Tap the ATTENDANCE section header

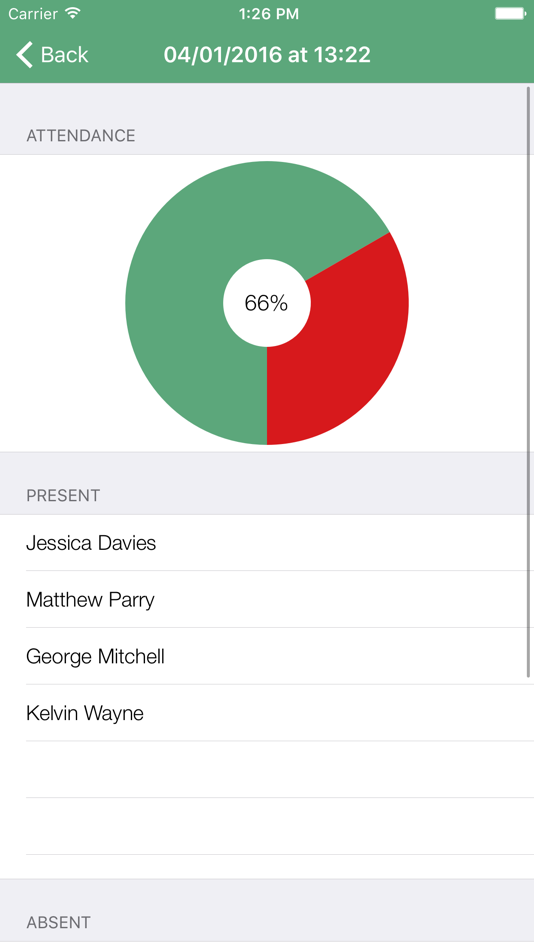click(x=81, y=135)
